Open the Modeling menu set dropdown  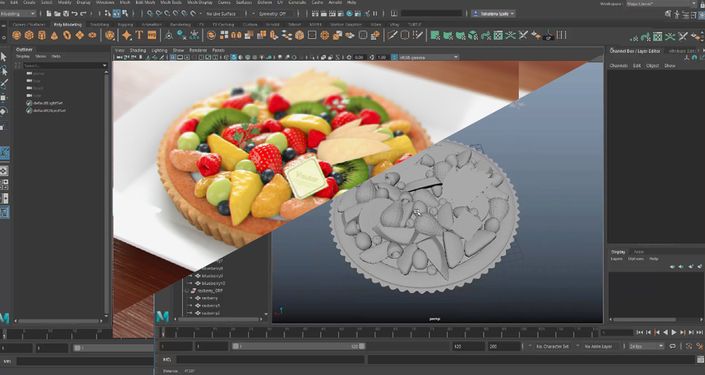pos(18,14)
